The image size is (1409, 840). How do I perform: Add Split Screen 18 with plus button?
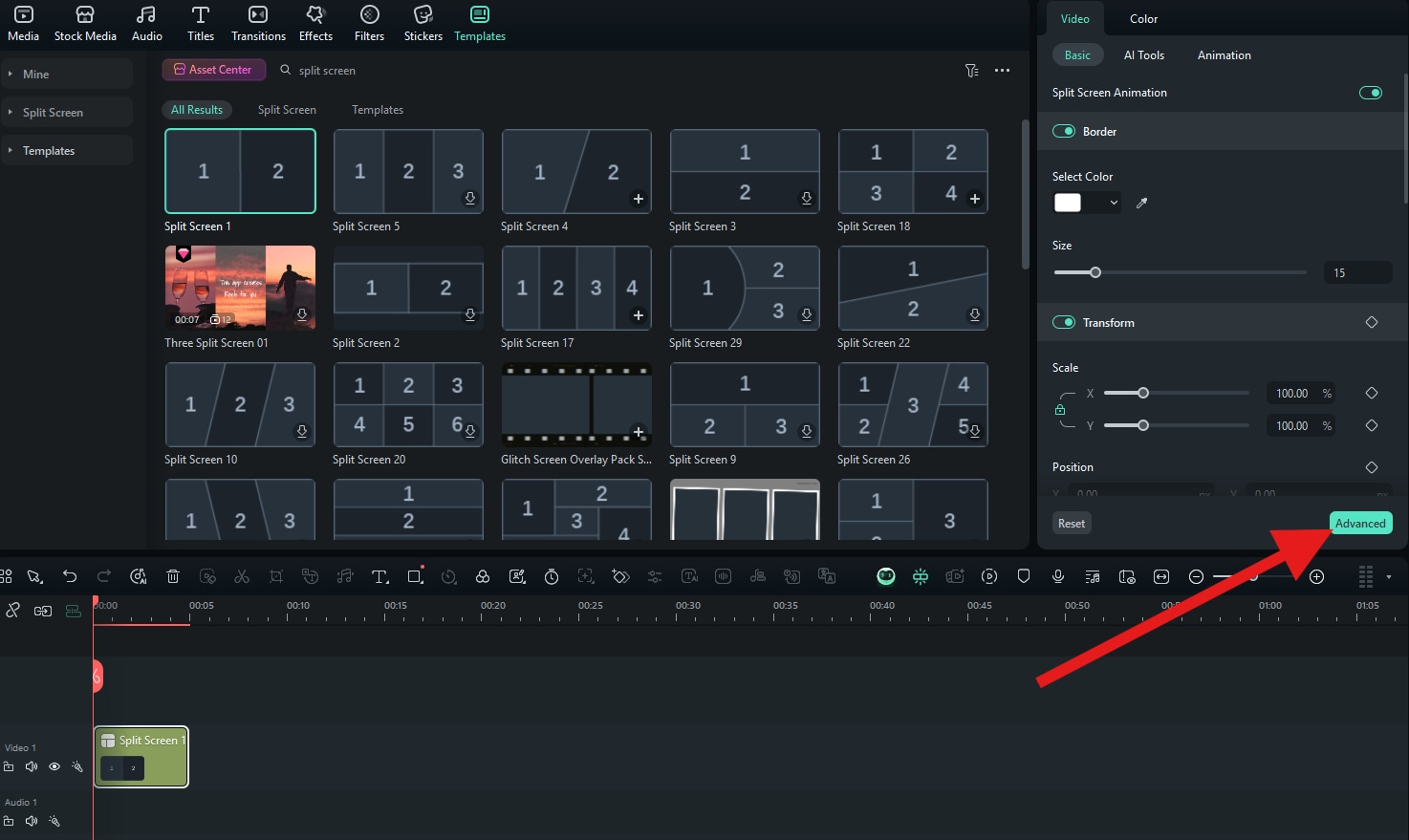point(975,199)
